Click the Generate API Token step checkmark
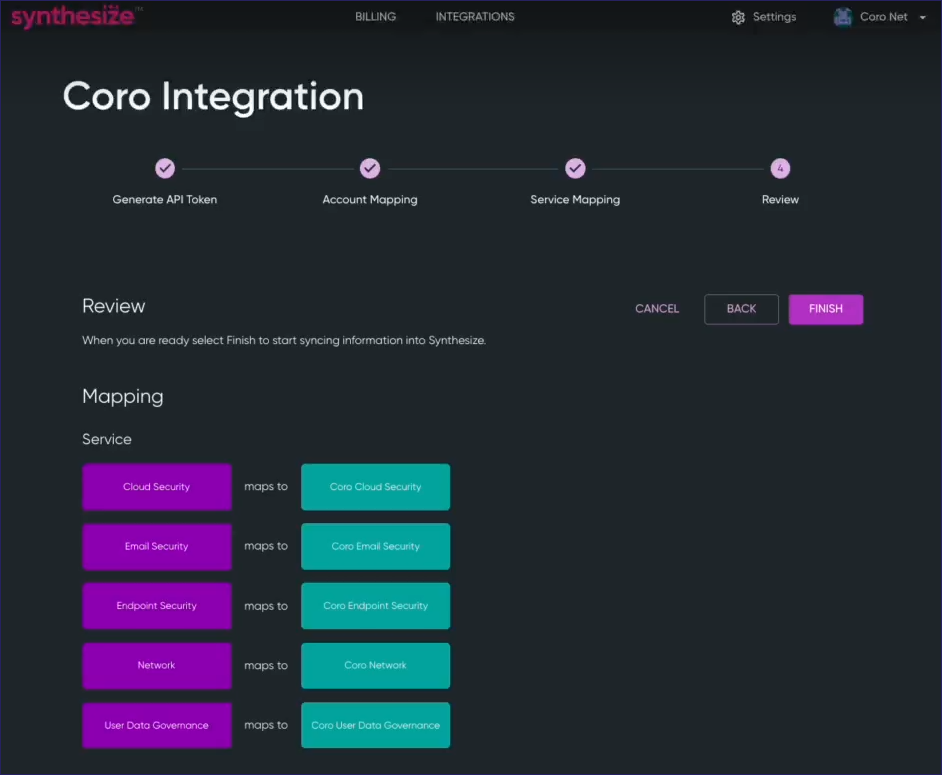 point(165,169)
